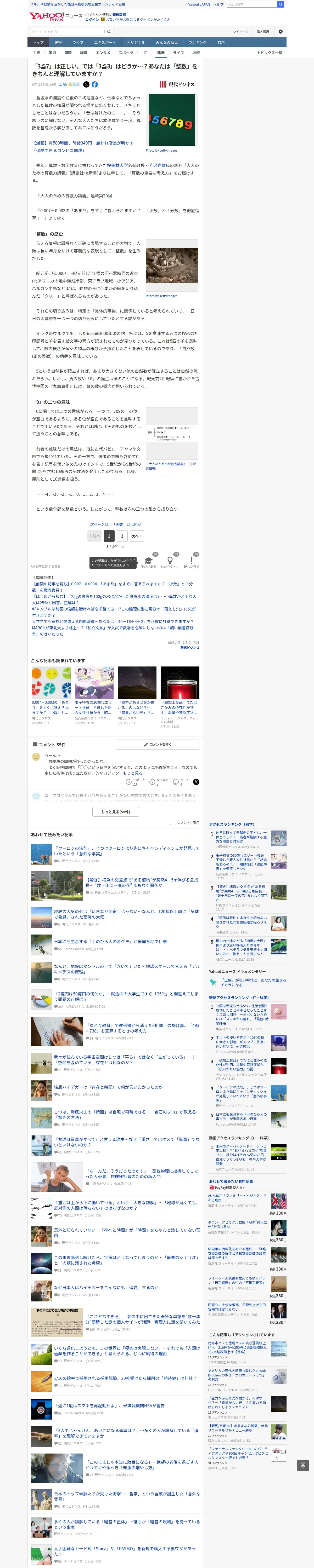Click the blue web search magnifier button
The image size is (314, 1568).
pos(281,4)
